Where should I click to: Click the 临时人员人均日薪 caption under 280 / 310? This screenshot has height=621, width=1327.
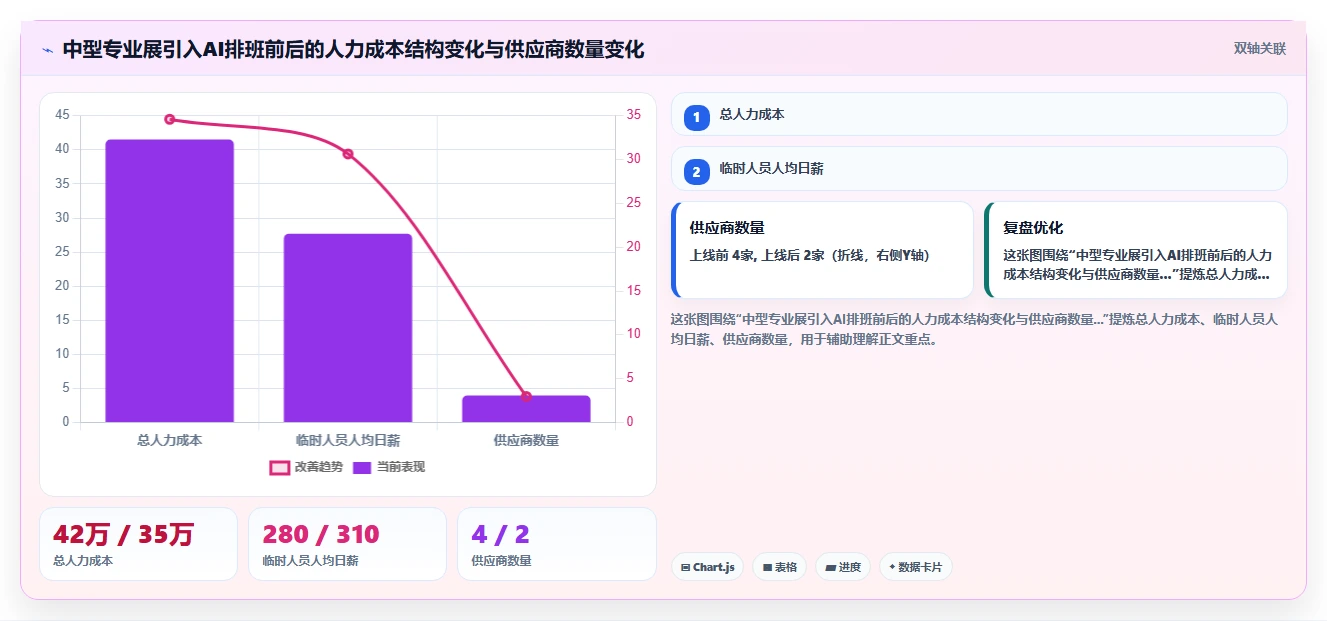(x=310, y=561)
